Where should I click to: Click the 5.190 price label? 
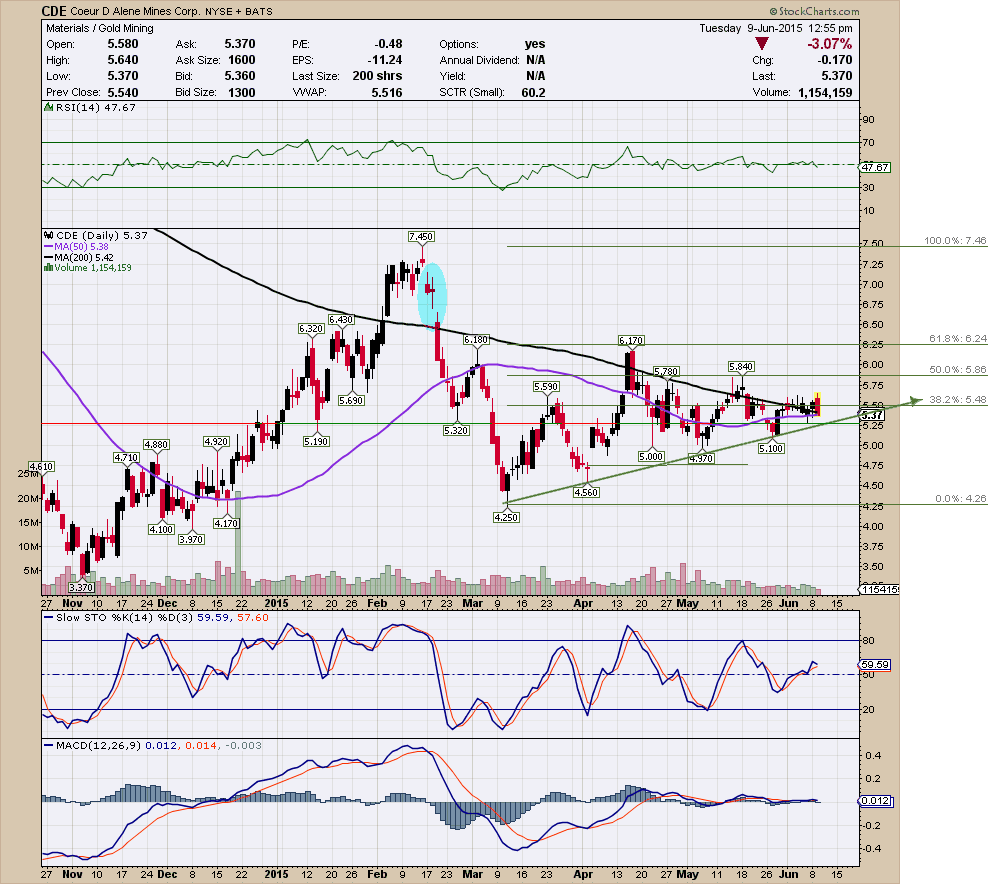tap(316, 441)
